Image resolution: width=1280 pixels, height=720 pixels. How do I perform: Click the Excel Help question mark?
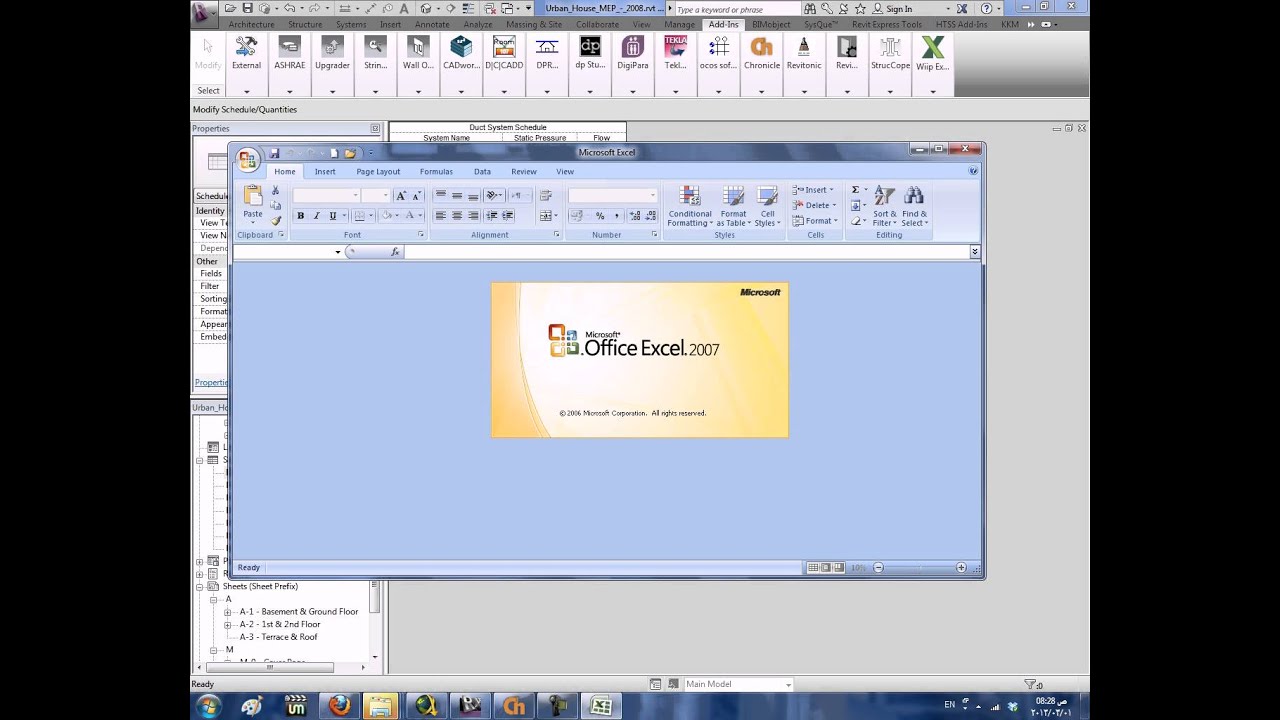point(973,171)
